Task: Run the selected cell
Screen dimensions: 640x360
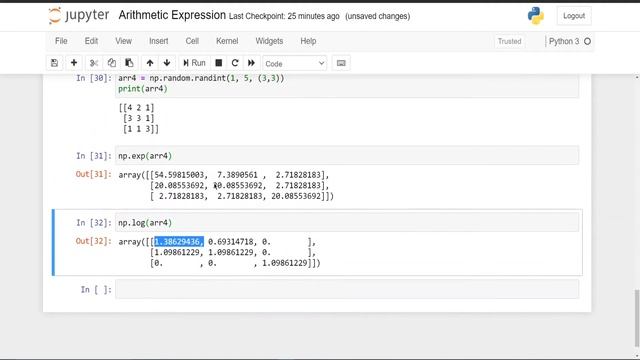Action: [194, 63]
